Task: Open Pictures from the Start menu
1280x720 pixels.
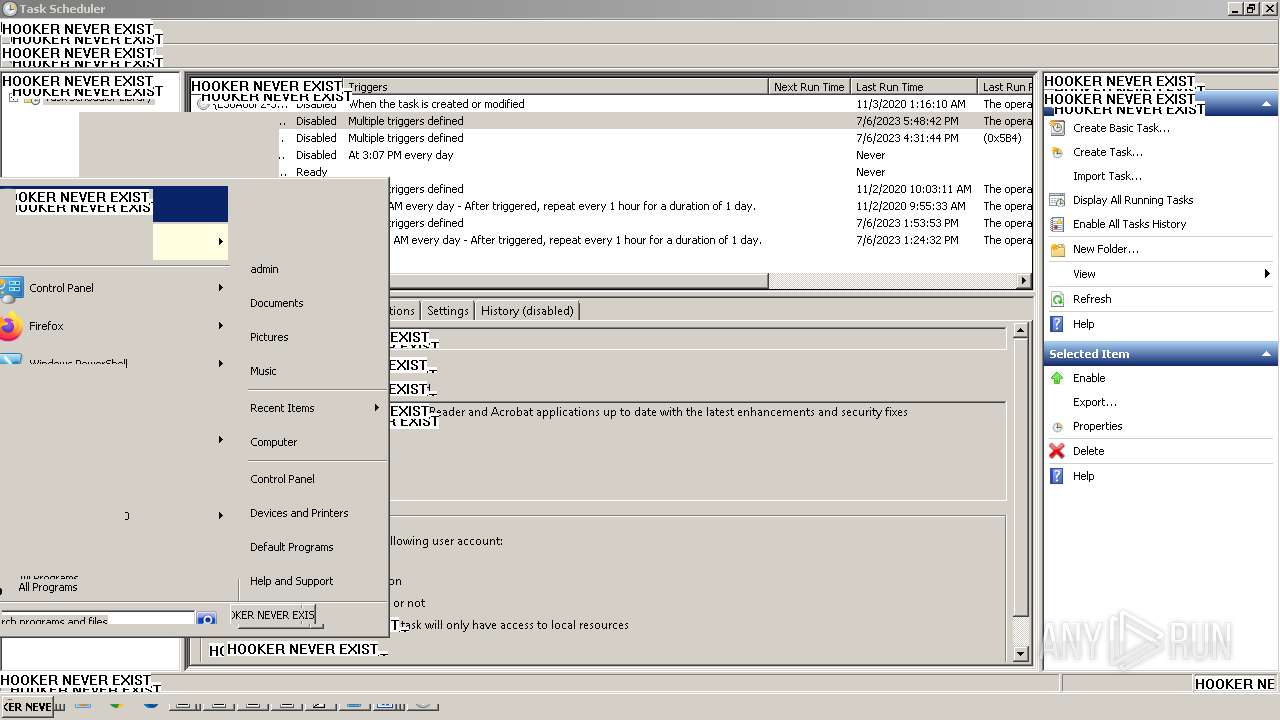Action: [x=269, y=337]
